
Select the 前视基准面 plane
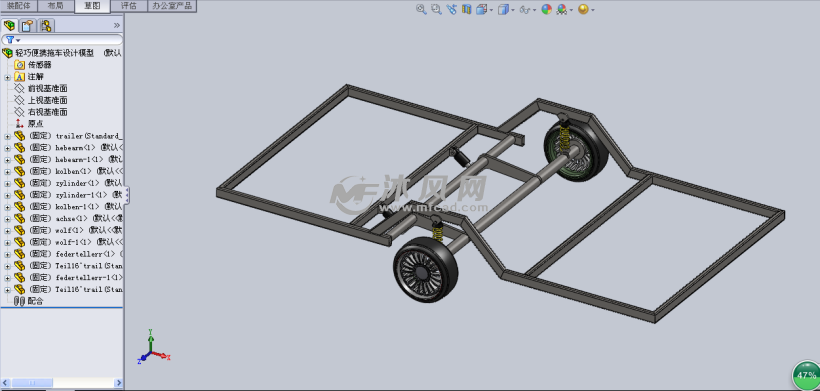coord(48,88)
